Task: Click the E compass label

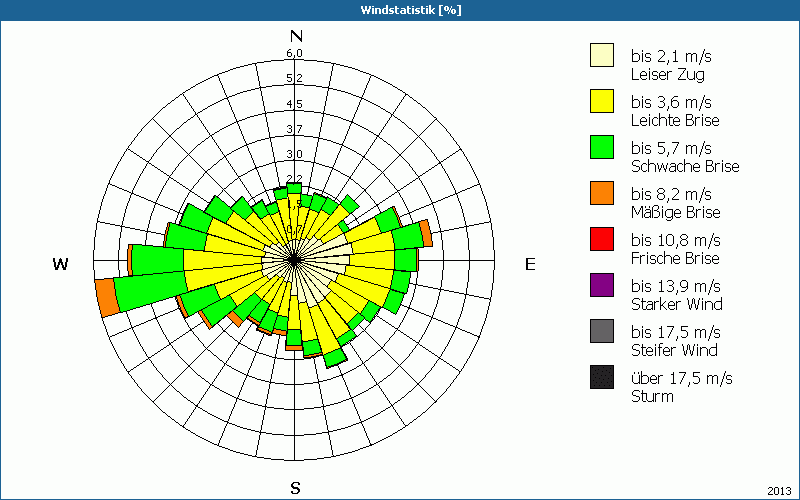Action: tap(530, 264)
